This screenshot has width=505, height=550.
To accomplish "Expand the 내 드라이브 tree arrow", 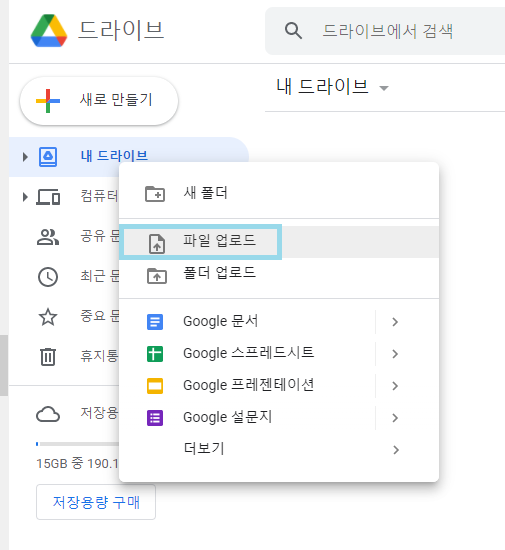I will pos(25,157).
